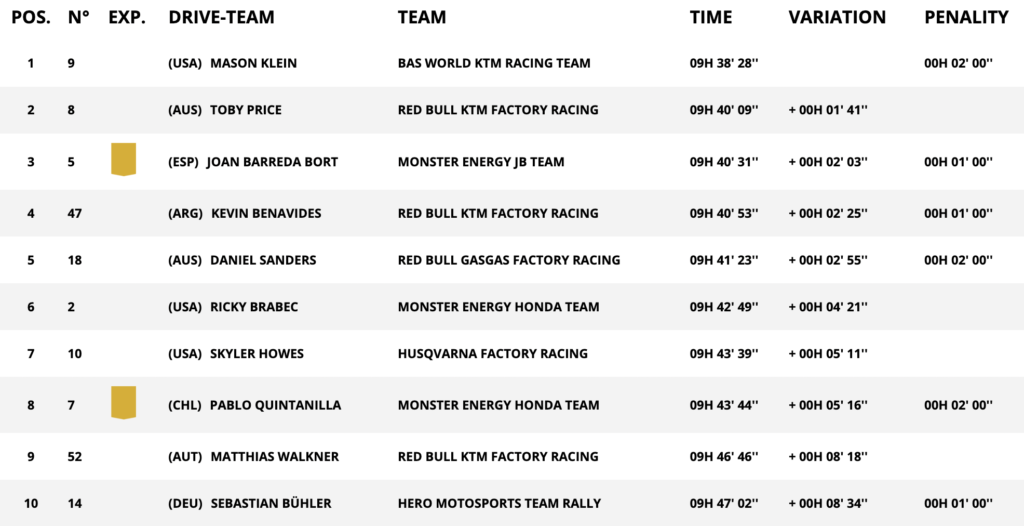The width and height of the screenshot is (1024, 526).
Task: Open rider Mason Klein's entry
Action: [x=253, y=64]
